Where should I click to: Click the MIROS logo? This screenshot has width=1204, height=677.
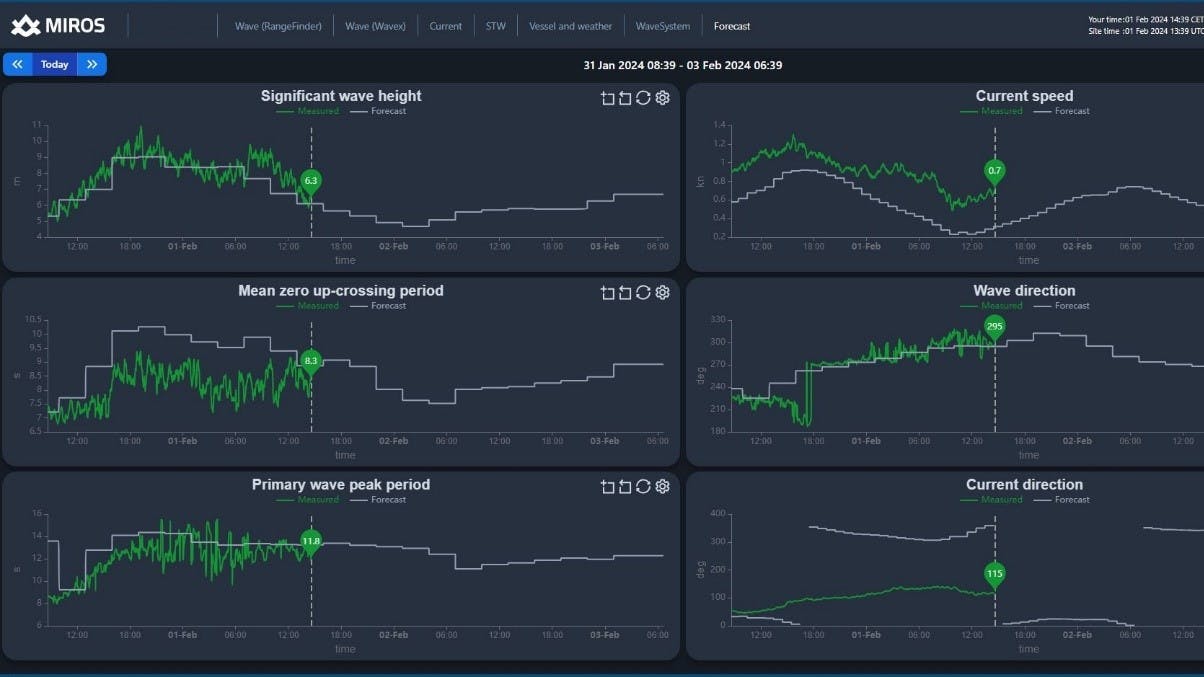click(x=62, y=25)
